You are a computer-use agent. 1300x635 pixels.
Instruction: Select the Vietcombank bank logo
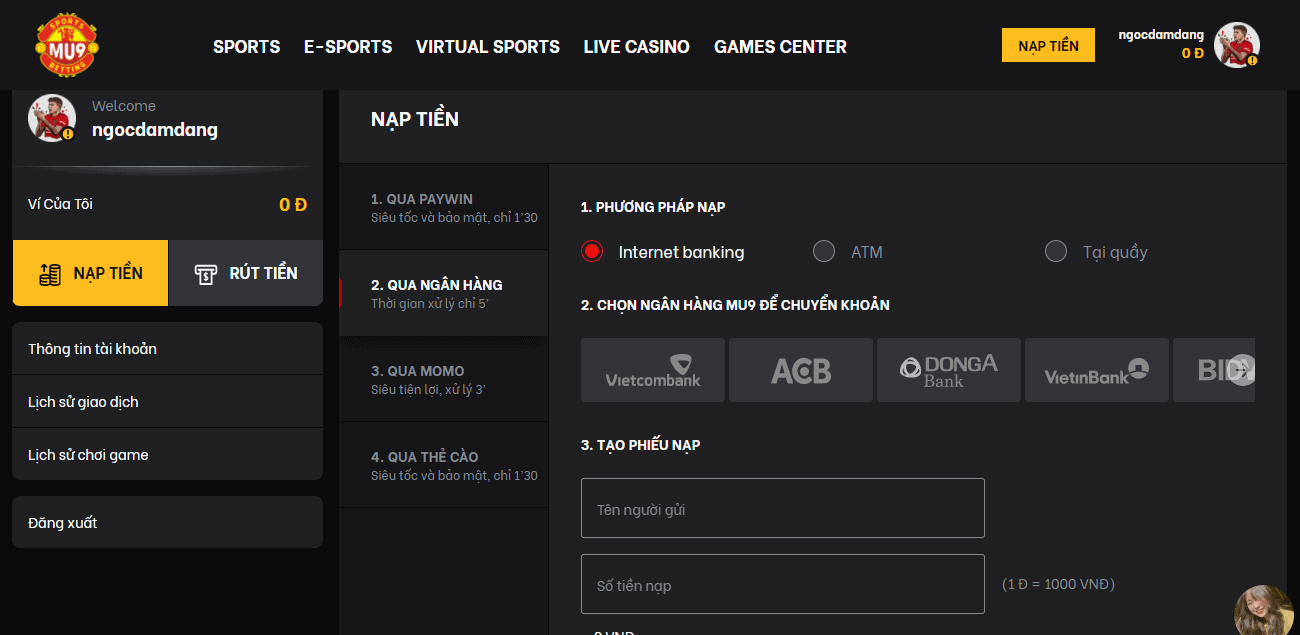point(653,370)
